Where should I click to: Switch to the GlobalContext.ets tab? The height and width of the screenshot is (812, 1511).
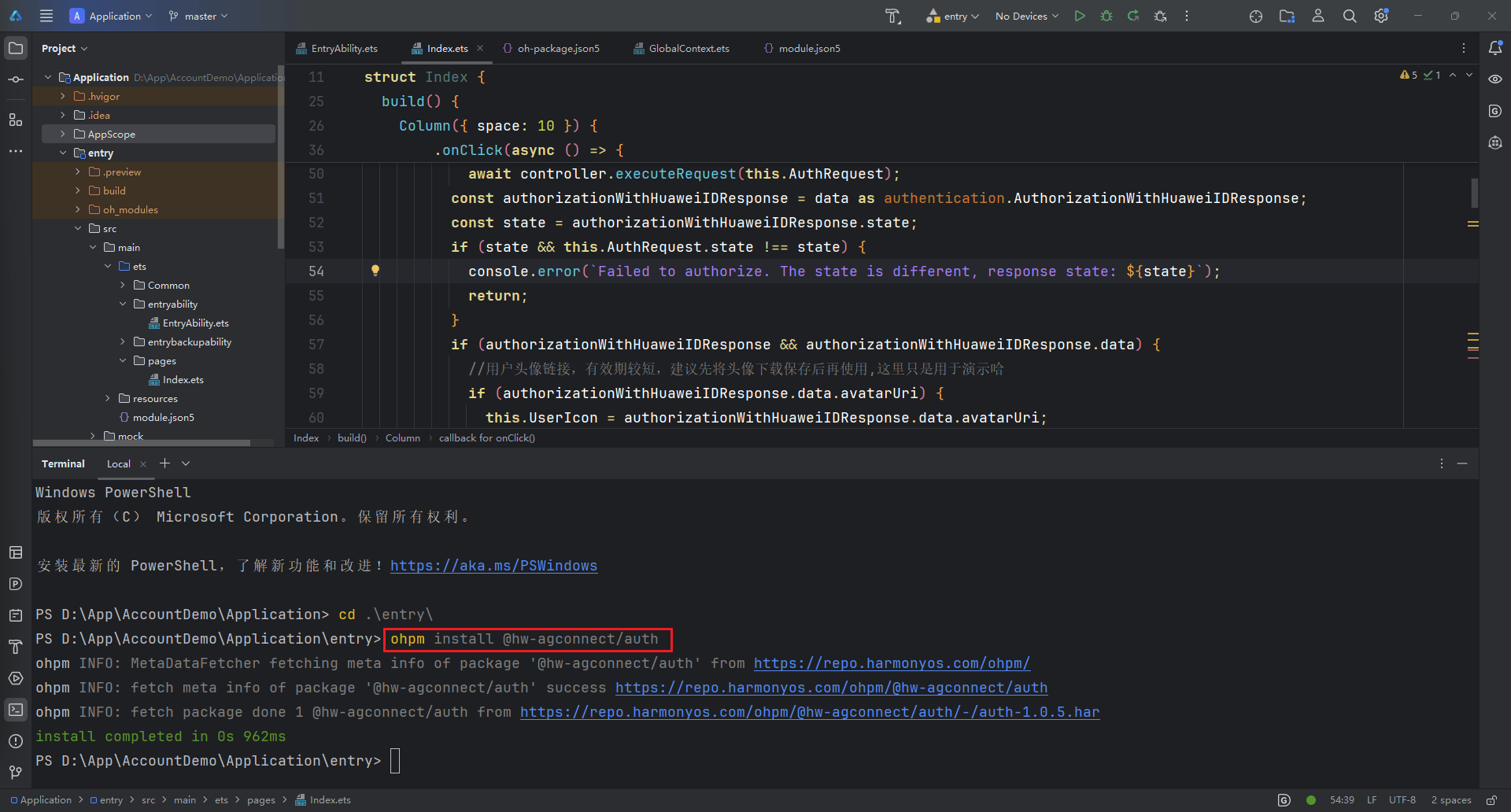688,49
